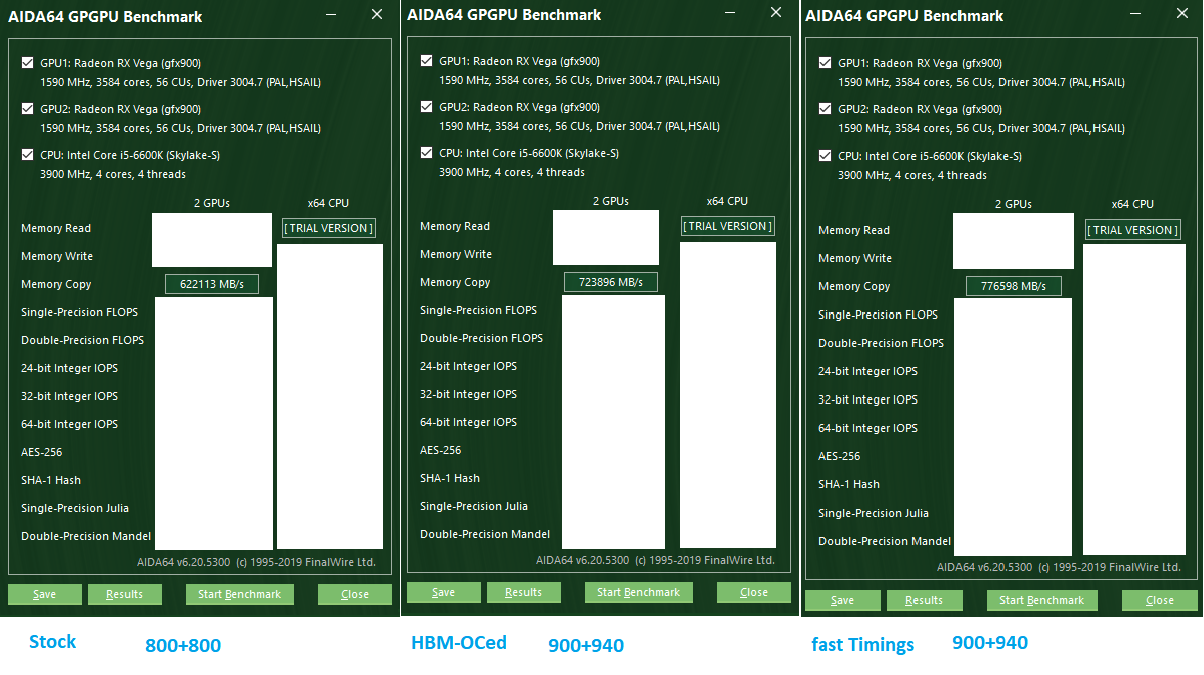Click Close button in the fast Timings window
Image resolution: width=1204 pixels, height=675 pixels.
click(x=1160, y=600)
